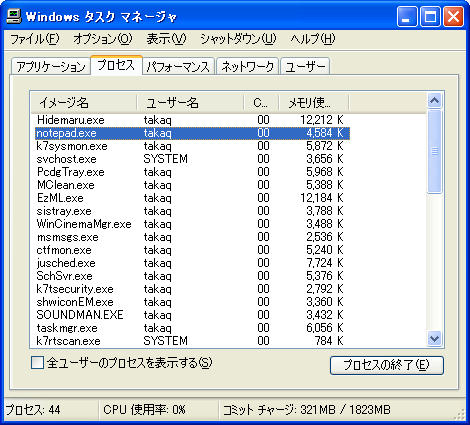Select the notepad.exe process
Viewport: 470px width, 425px height.
192,133
